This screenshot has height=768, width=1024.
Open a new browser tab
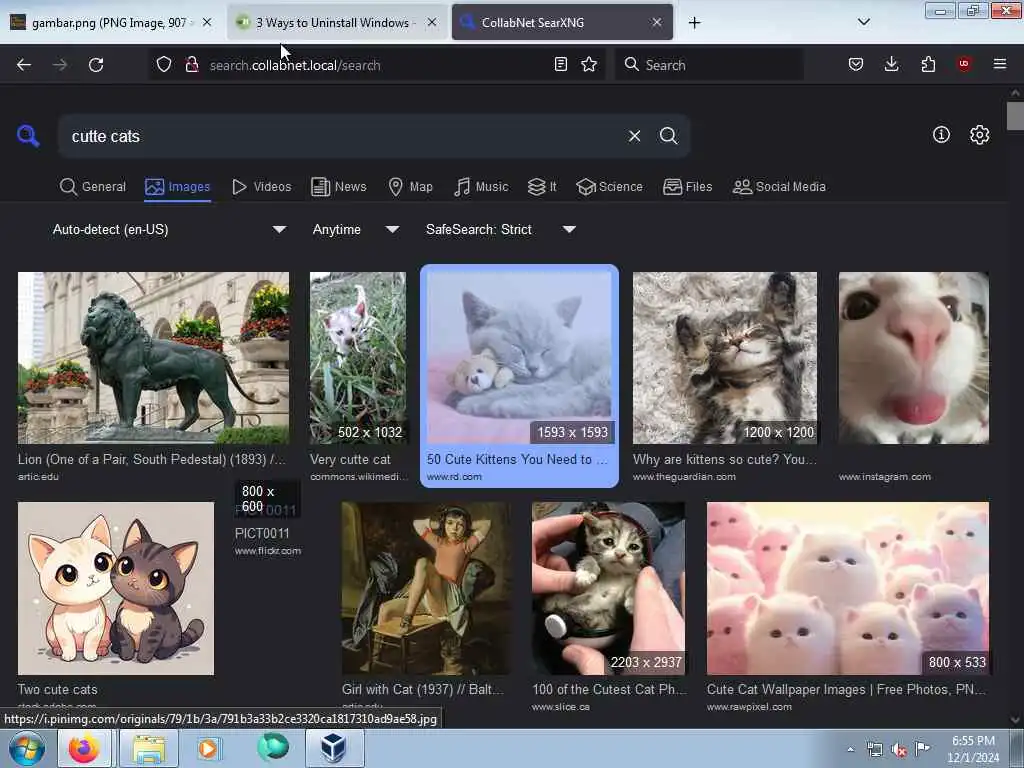[694, 23]
